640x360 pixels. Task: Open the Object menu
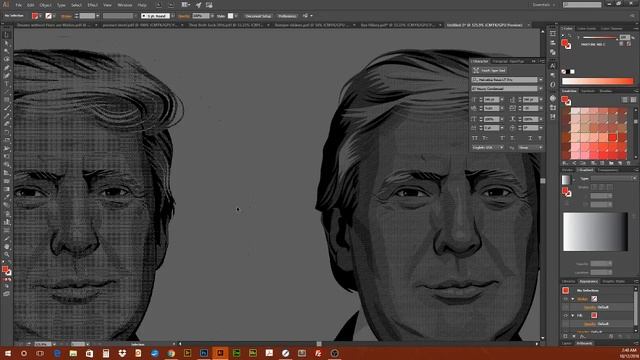tap(45, 5)
